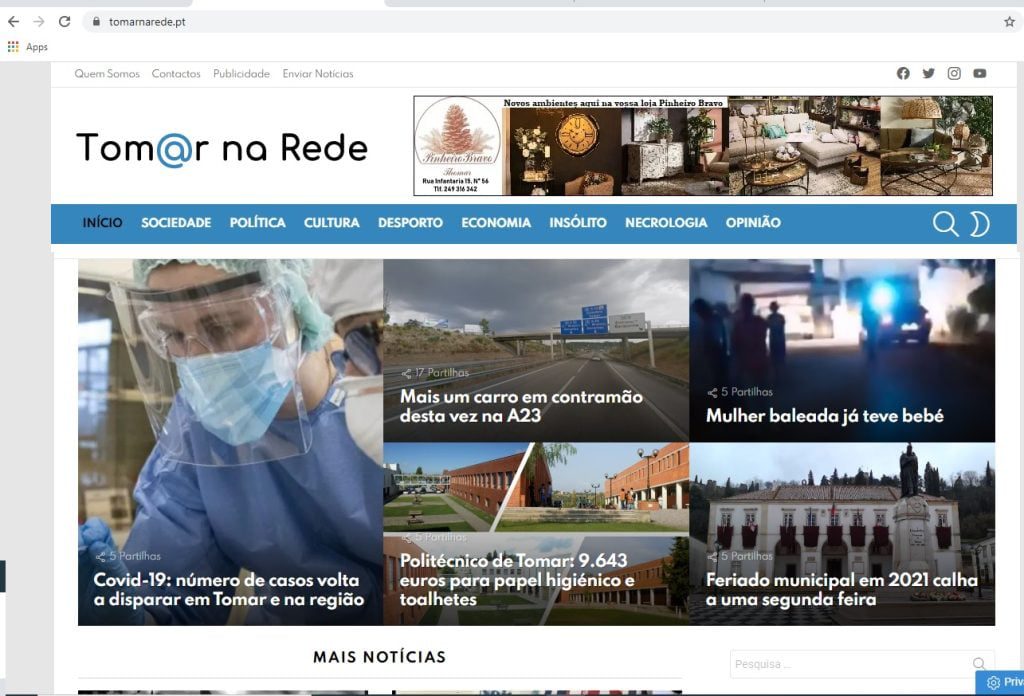This screenshot has height=696, width=1024.
Task: Open the Twitter icon in top bar
Action: (x=929, y=73)
